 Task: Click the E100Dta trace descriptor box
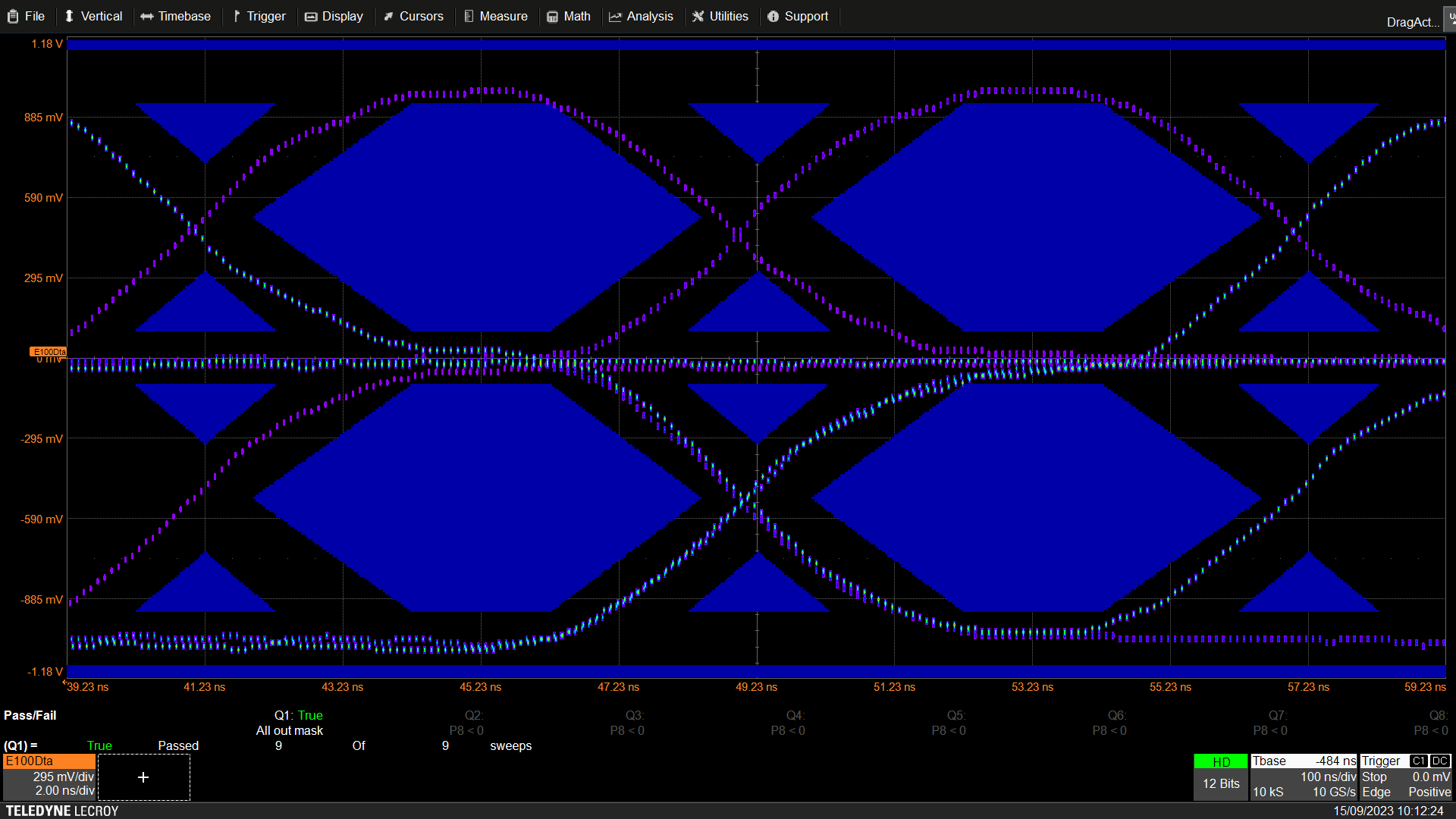(49, 777)
